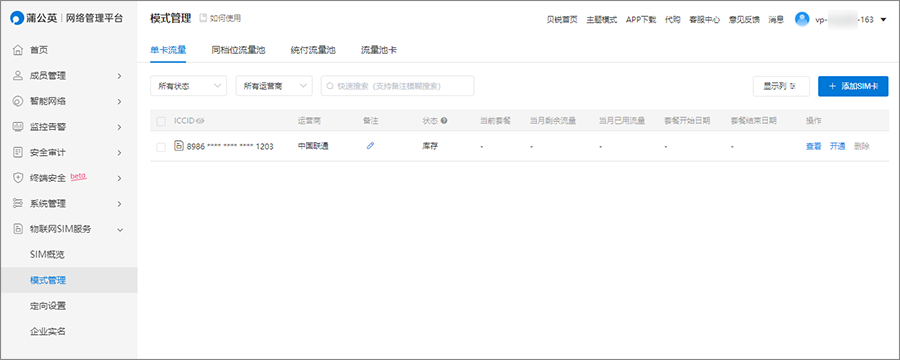Click 中国联通 carrier cell
Image resolution: width=900 pixels, height=360 pixels.
(x=313, y=146)
